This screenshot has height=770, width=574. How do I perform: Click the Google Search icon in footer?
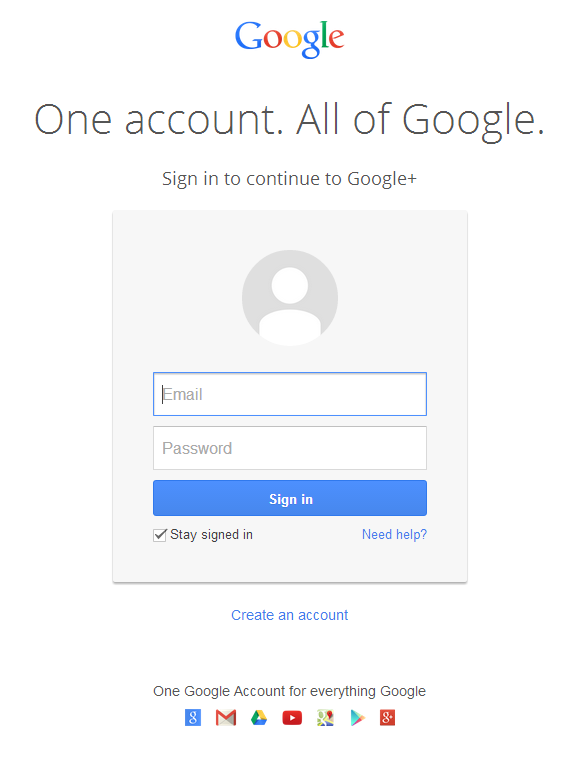(x=192, y=717)
